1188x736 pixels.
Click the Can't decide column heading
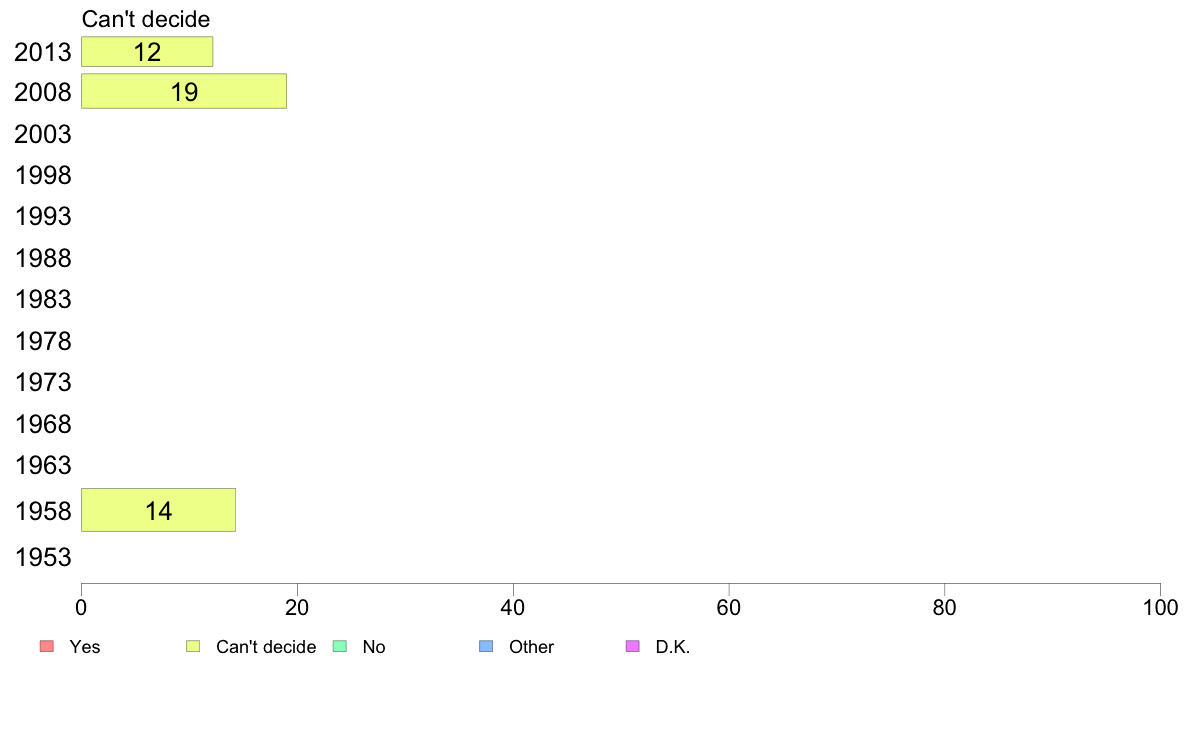click(146, 19)
